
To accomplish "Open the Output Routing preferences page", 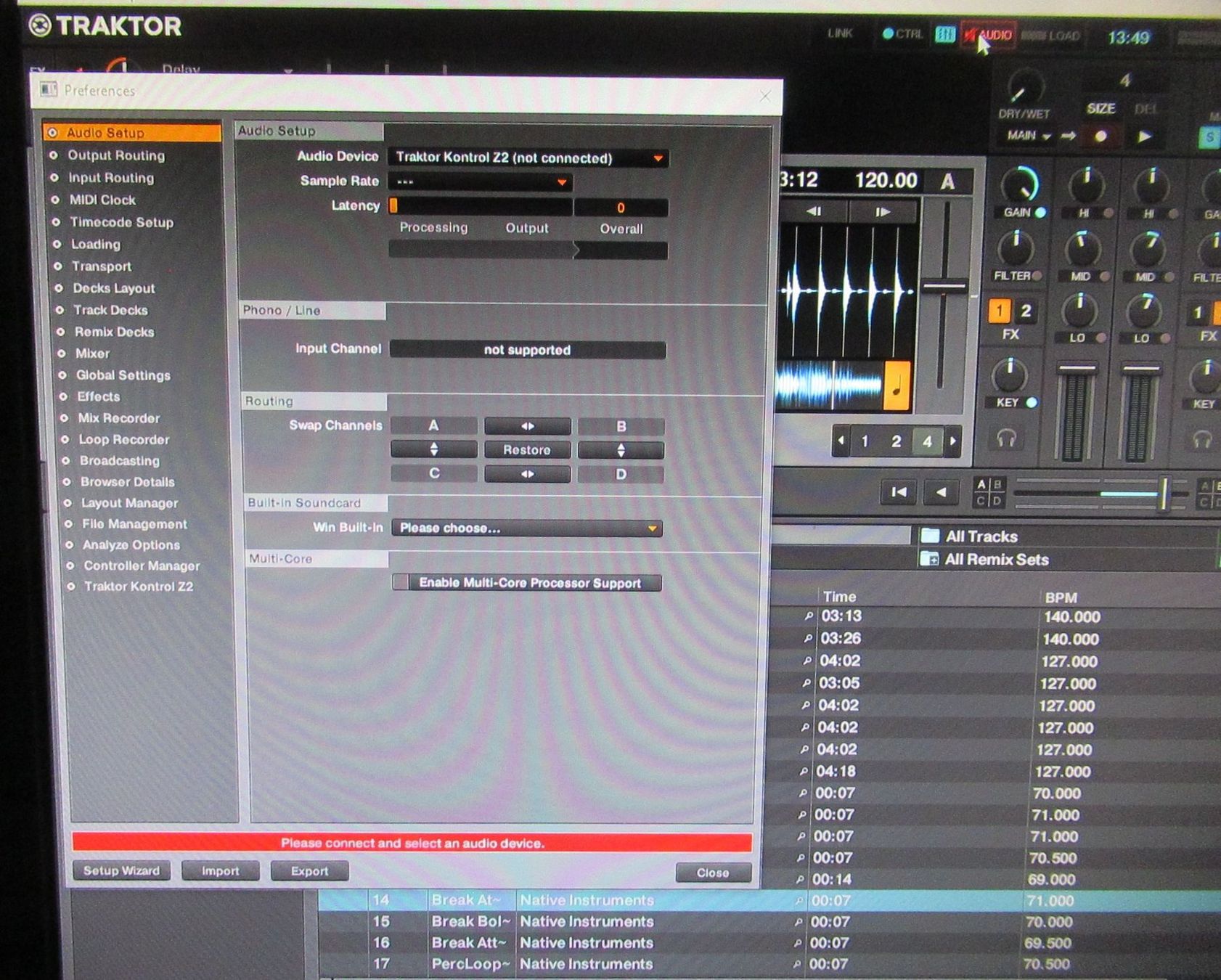I will tap(116, 155).
